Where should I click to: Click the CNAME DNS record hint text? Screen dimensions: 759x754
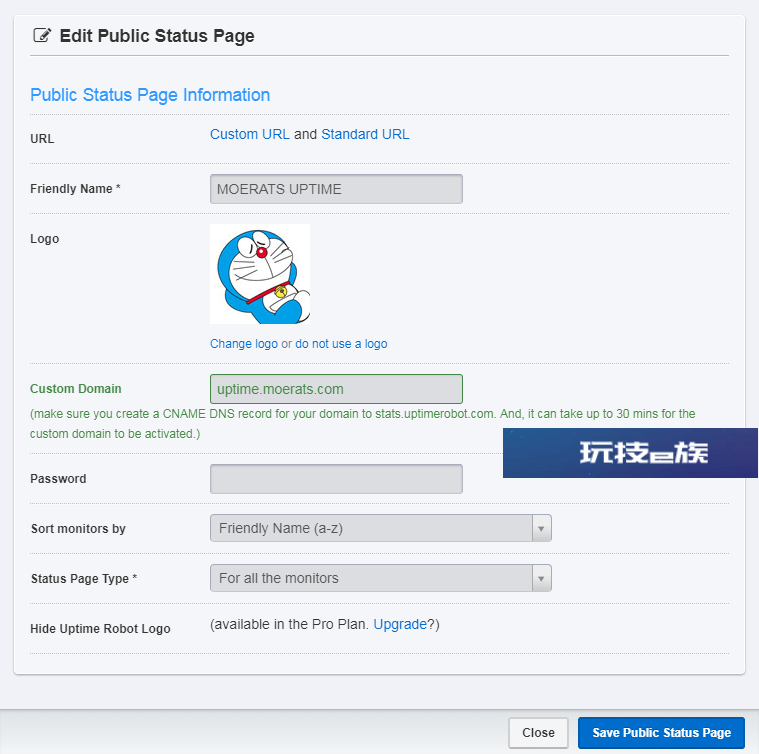coord(363,423)
